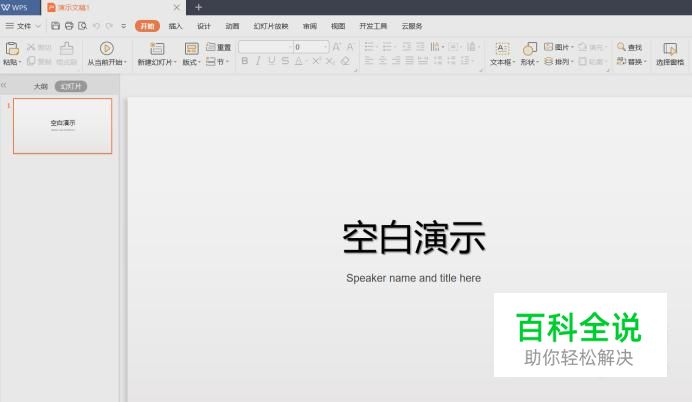Click the bulleted list icon

[369, 47]
